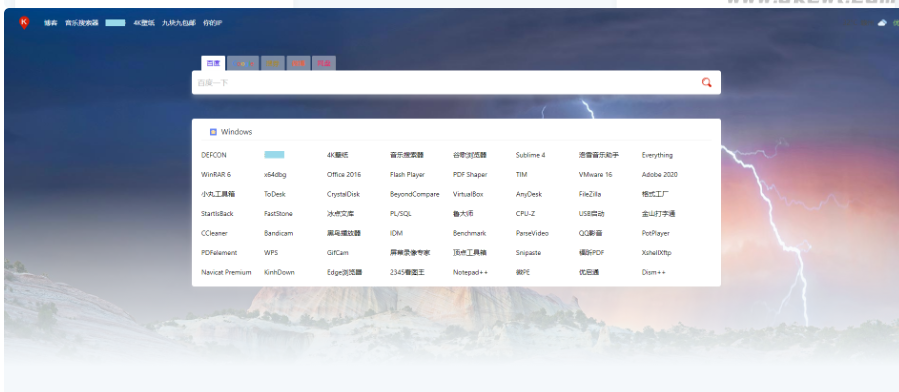The height and width of the screenshot is (392, 899).
Task: Open the ToDesk link
Action: click(x=275, y=194)
